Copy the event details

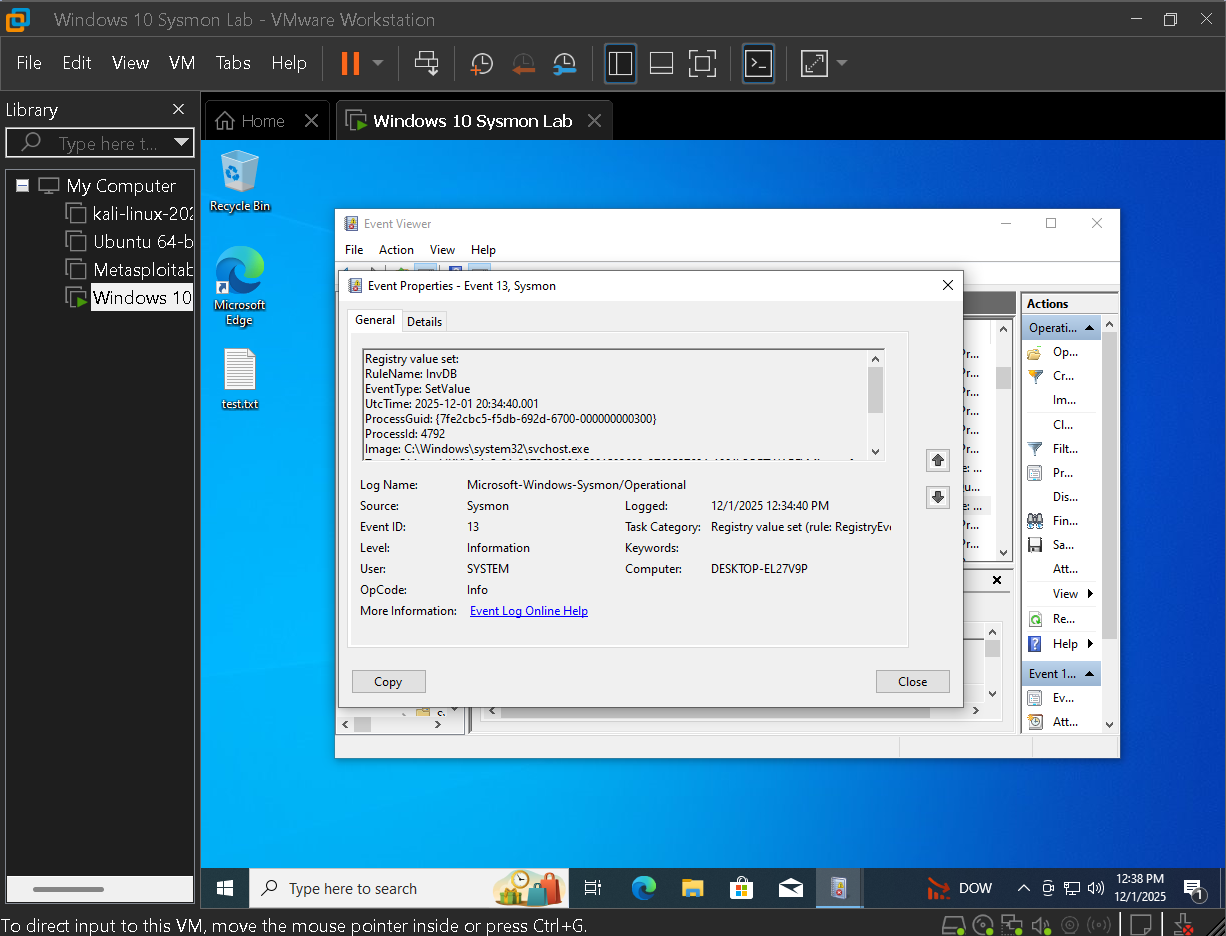(x=388, y=681)
